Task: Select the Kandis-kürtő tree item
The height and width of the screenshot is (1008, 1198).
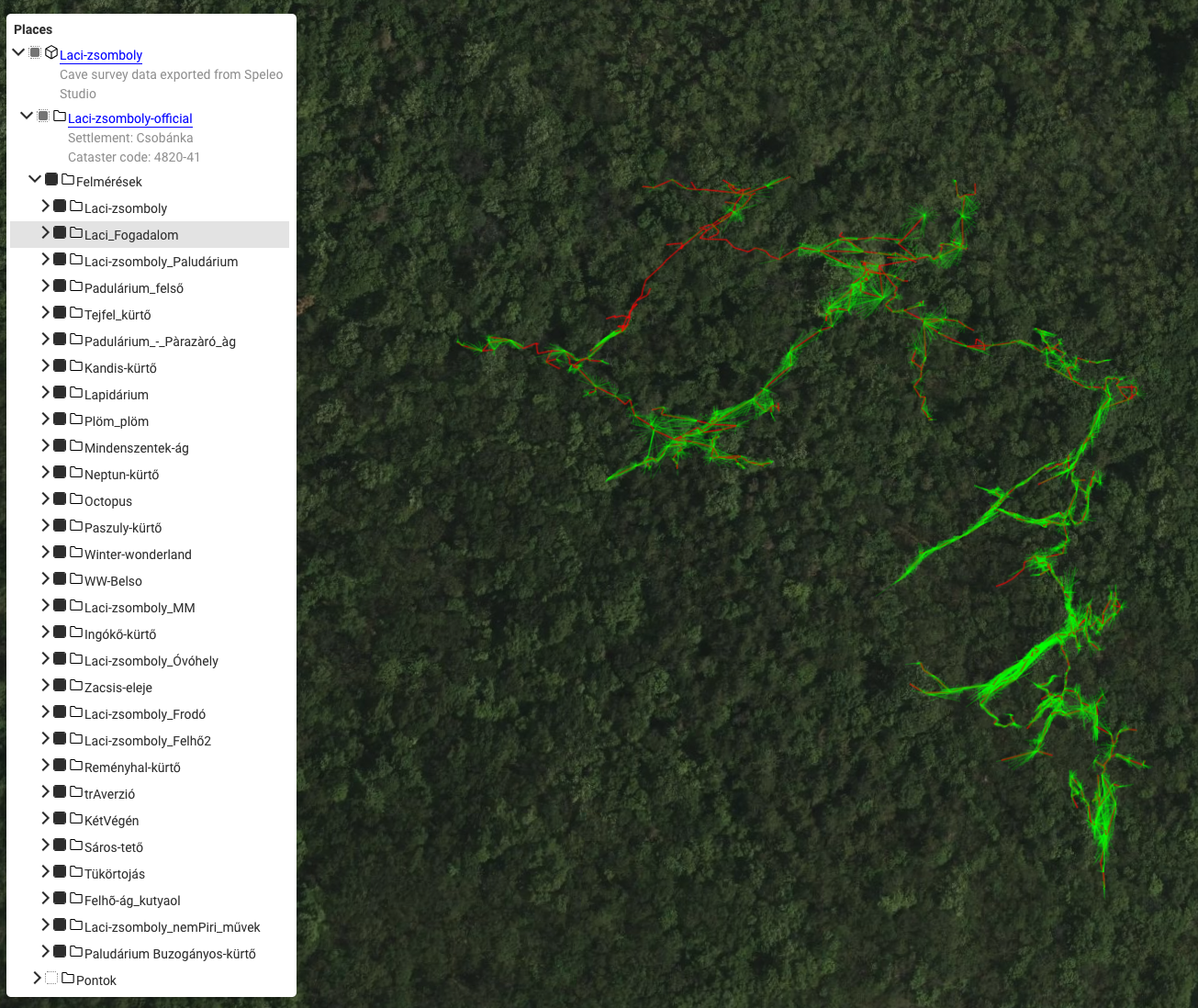Action: [x=120, y=368]
